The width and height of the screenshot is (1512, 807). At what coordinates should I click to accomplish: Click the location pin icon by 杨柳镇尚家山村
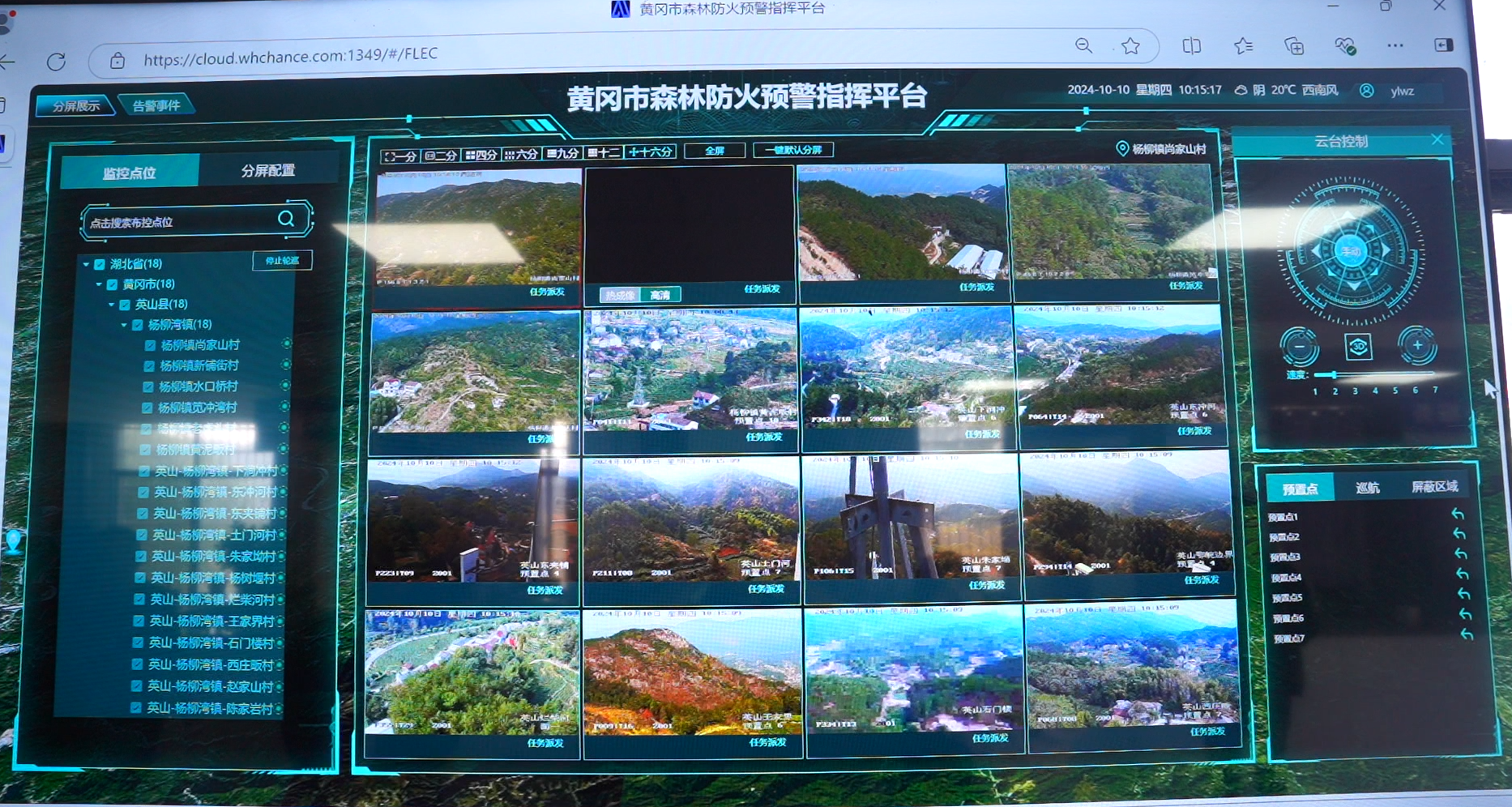tap(1122, 148)
